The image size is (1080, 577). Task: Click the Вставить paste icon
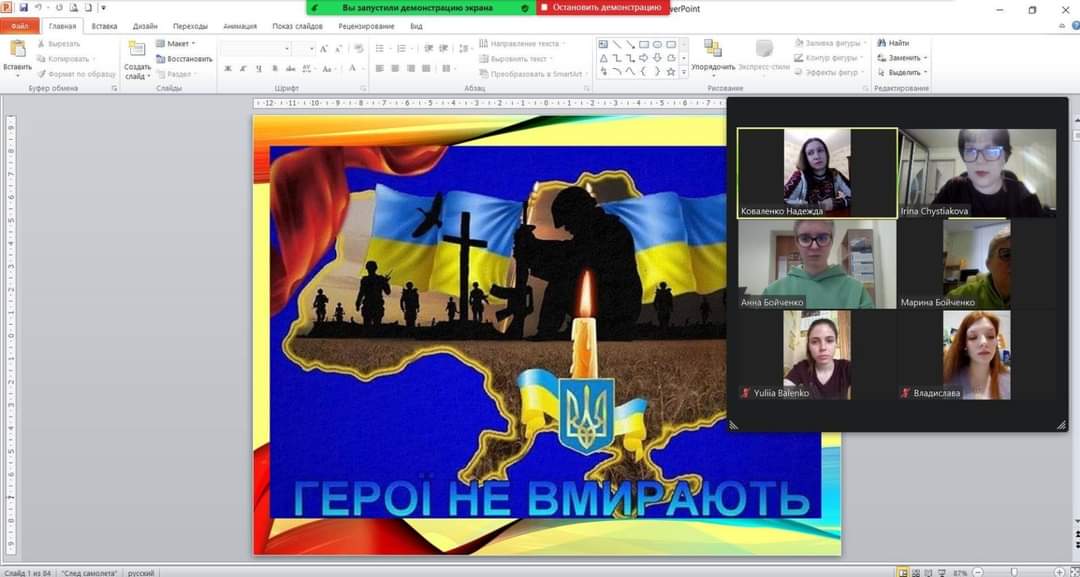click(17, 50)
